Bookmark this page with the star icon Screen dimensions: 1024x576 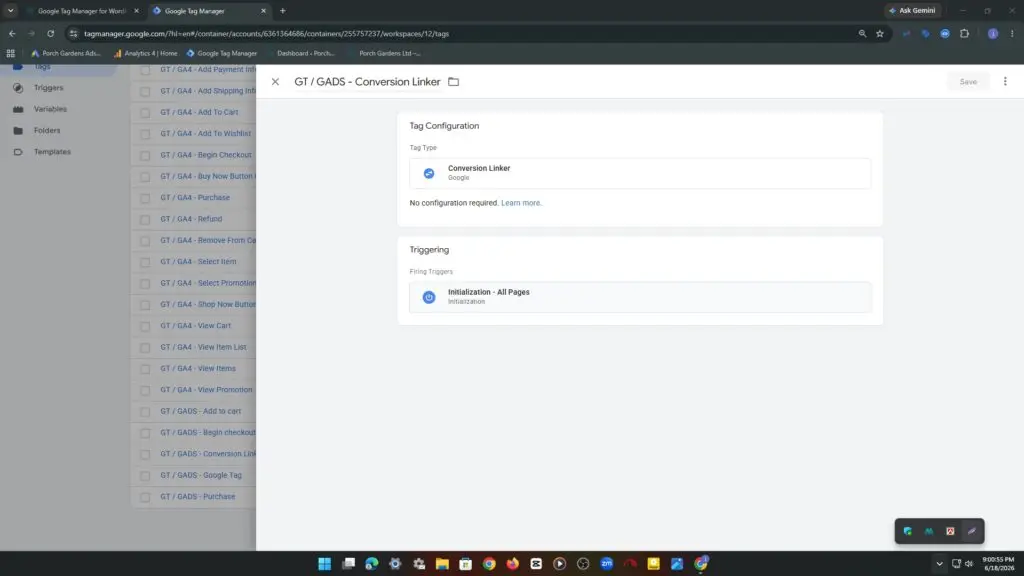click(880, 33)
